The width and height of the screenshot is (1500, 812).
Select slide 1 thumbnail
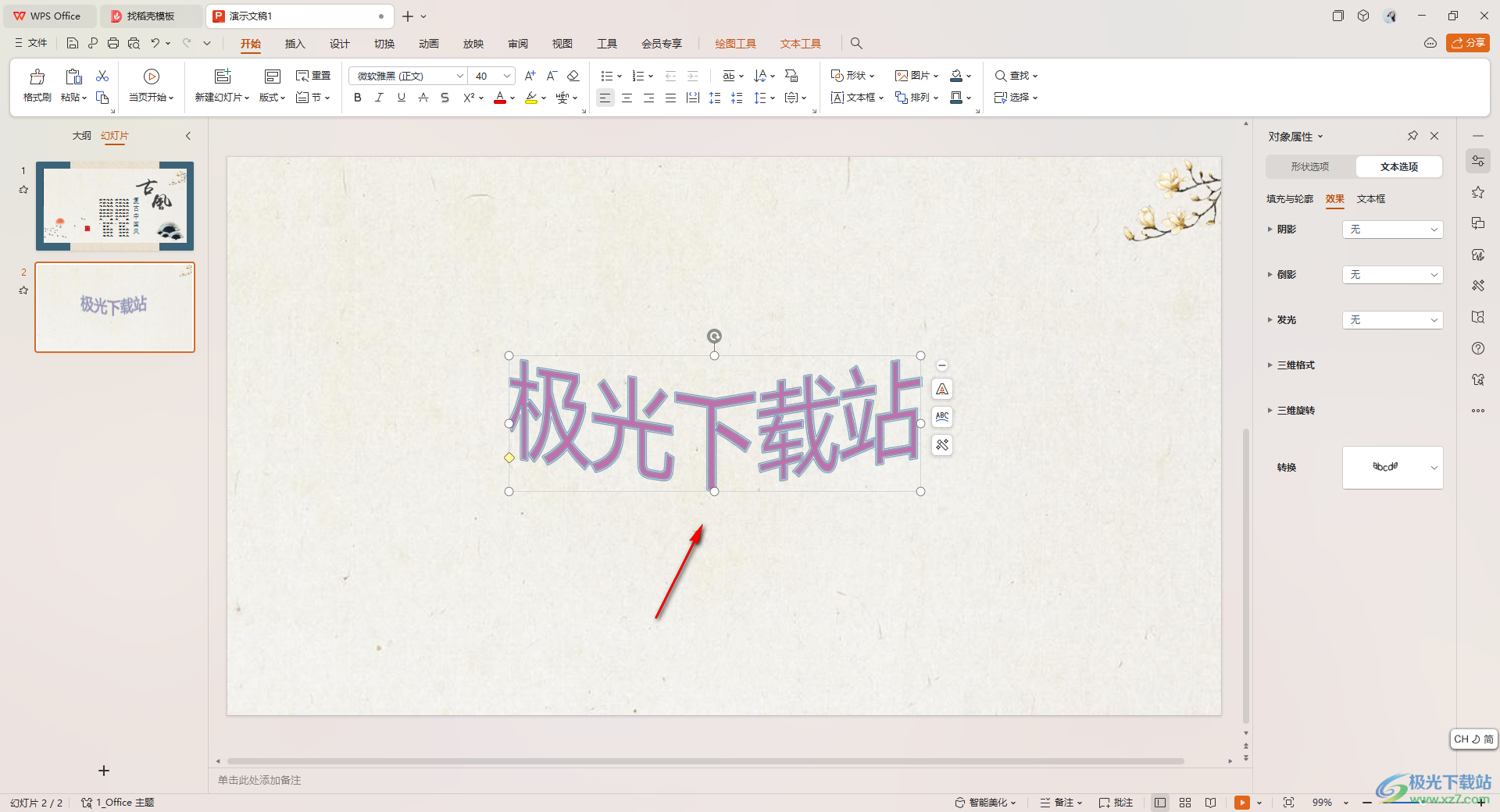coord(115,206)
